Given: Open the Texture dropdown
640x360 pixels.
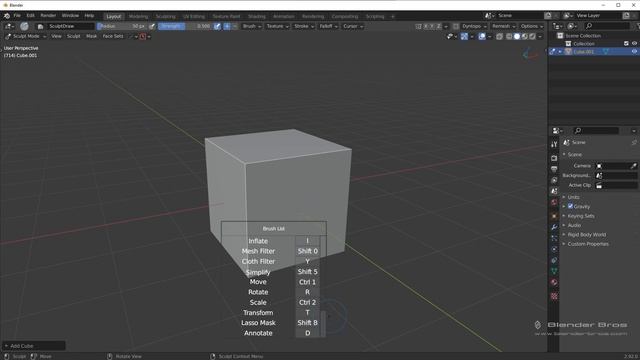Looking at the screenshot, I should coord(278,26).
